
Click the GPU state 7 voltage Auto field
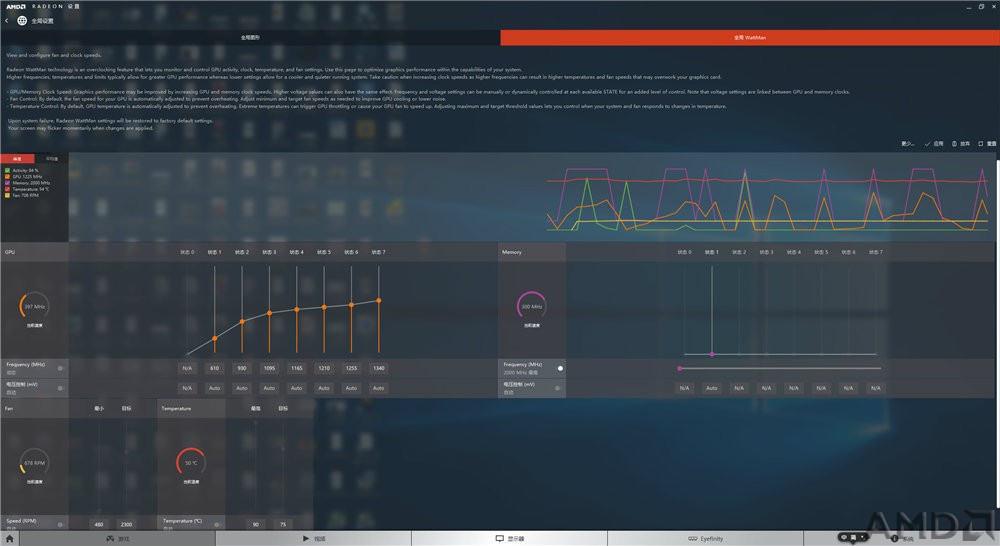pos(379,388)
